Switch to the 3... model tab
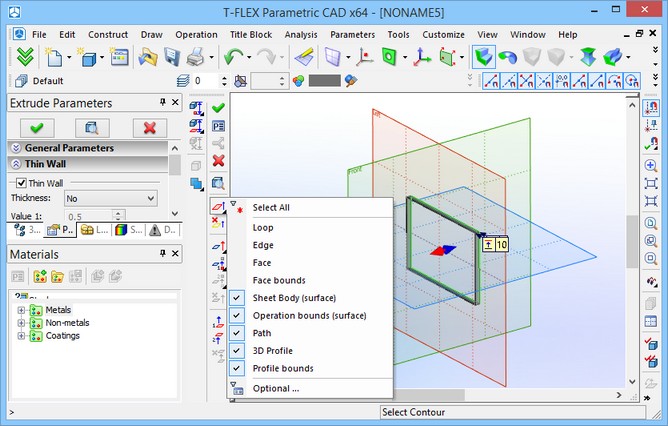The height and width of the screenshot is (426, 668). point(27,230)
